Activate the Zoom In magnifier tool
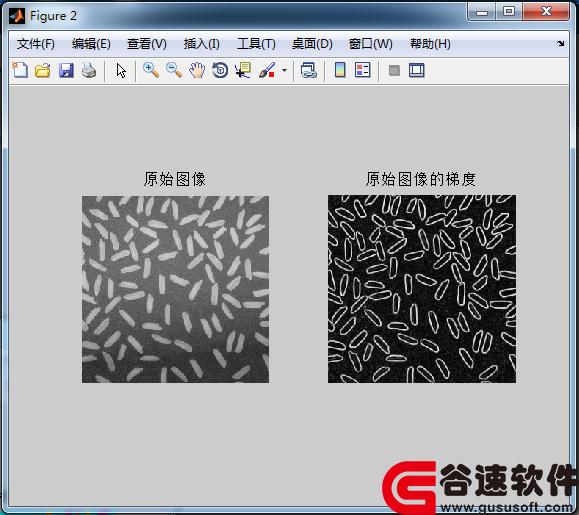This screenshot has width=579, height=515. 151,70
